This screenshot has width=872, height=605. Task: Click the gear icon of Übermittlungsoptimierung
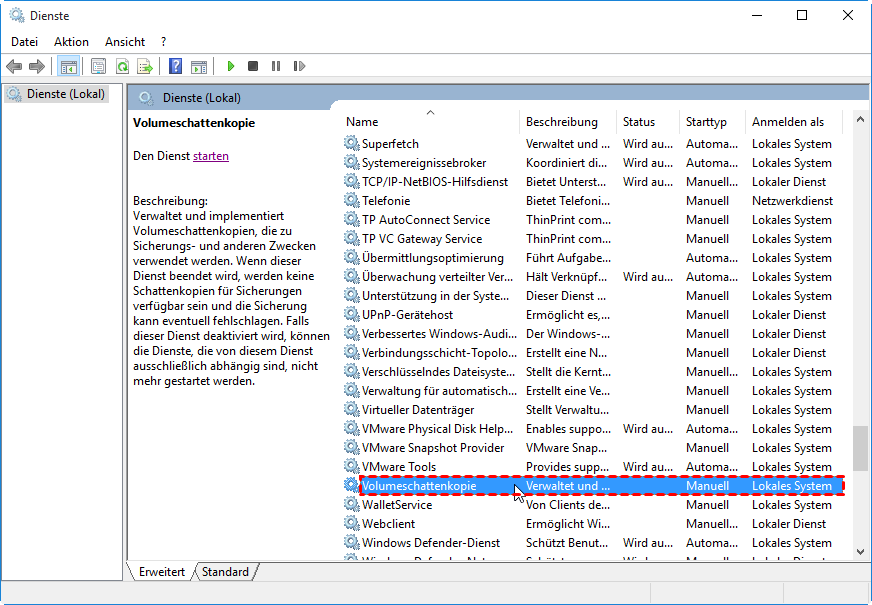click(x=351, y=257)
